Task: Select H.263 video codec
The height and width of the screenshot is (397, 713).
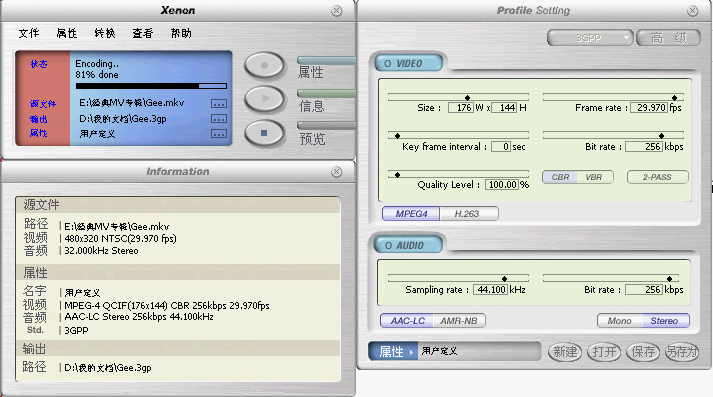Action: [x=467, y=214]
